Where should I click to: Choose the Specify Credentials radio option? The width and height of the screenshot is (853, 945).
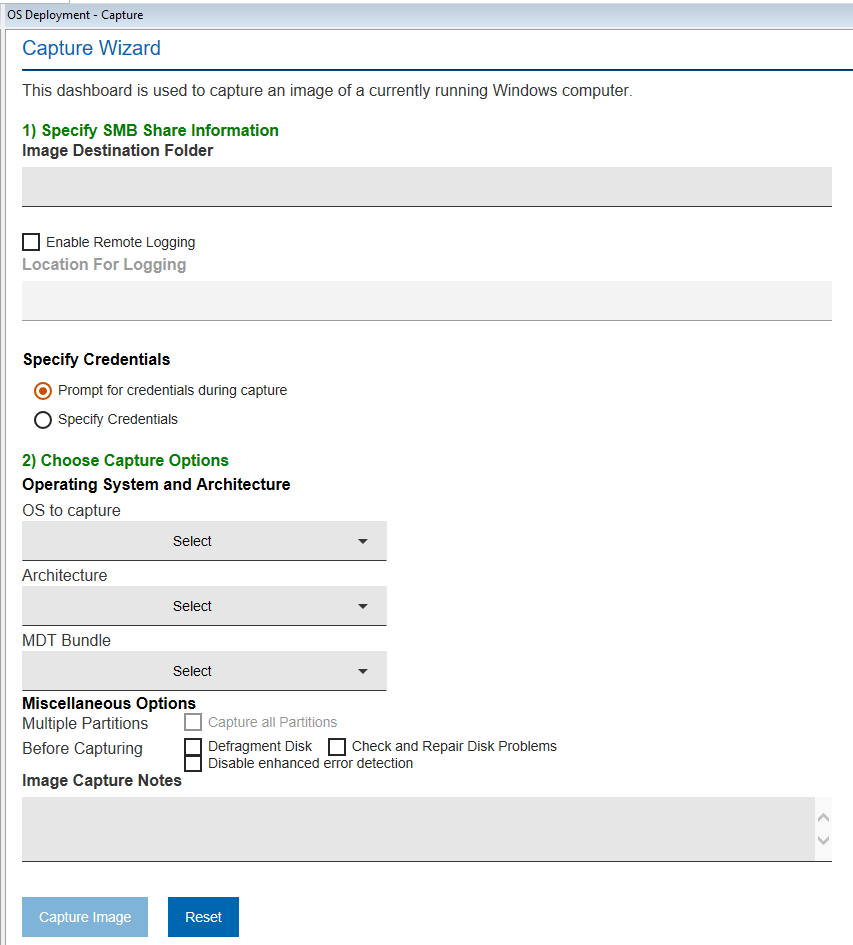coord(43,420)
